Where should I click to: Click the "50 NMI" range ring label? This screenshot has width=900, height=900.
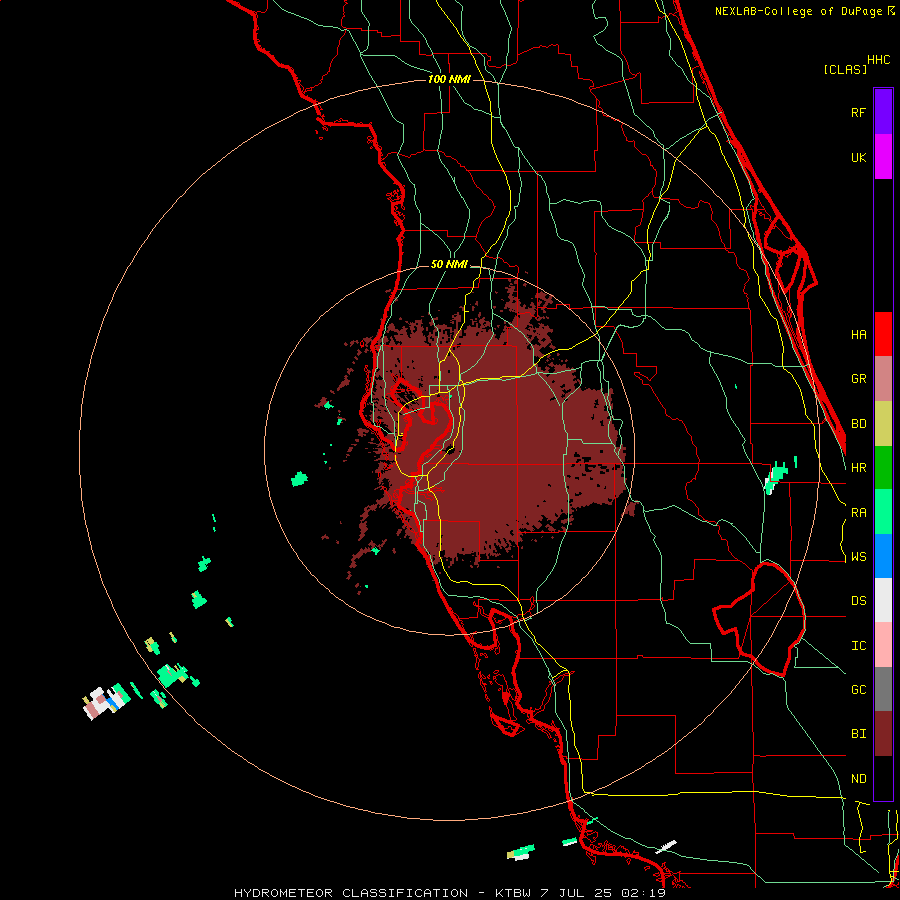coord(449,265)
